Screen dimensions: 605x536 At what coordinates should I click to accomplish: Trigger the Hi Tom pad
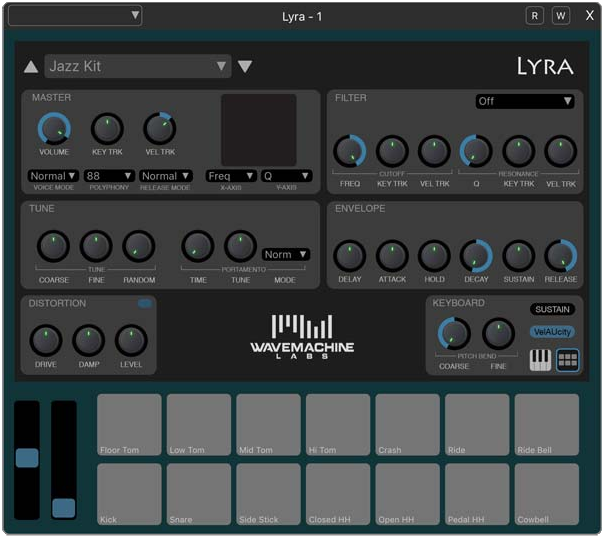pos(338,424)
